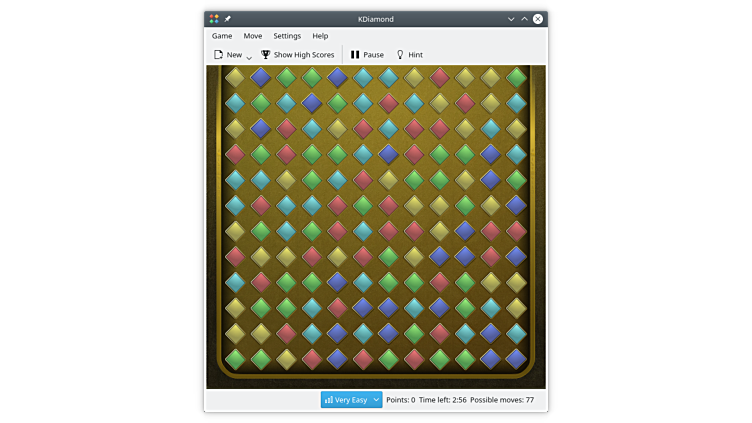Click the pin icon in title bar

click(227, 19)
